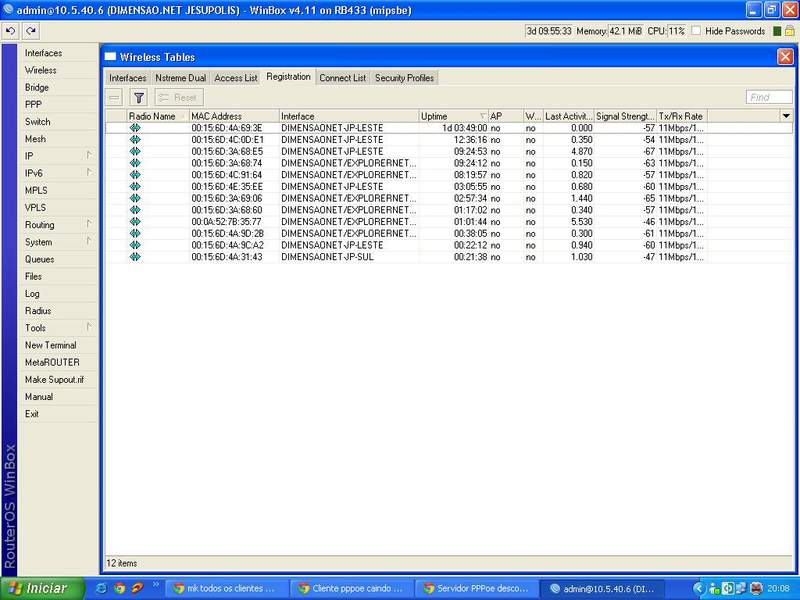Image resolution: width=800 pixels, height=600 pixels.
Task: Switch to 'mk todos os clientes' taskbar window
Action: [x=226, y=588]
